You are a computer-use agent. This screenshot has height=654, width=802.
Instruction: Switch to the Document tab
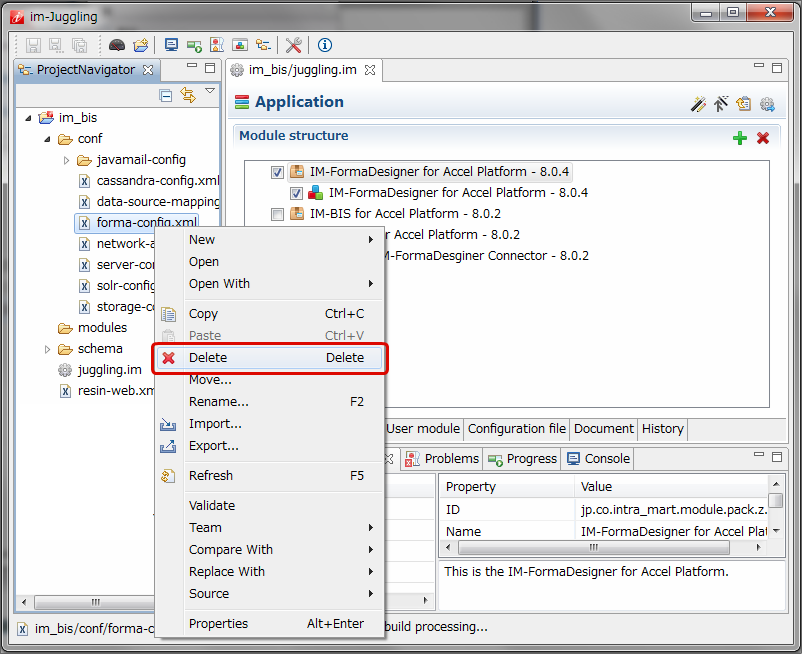[604, 429]
